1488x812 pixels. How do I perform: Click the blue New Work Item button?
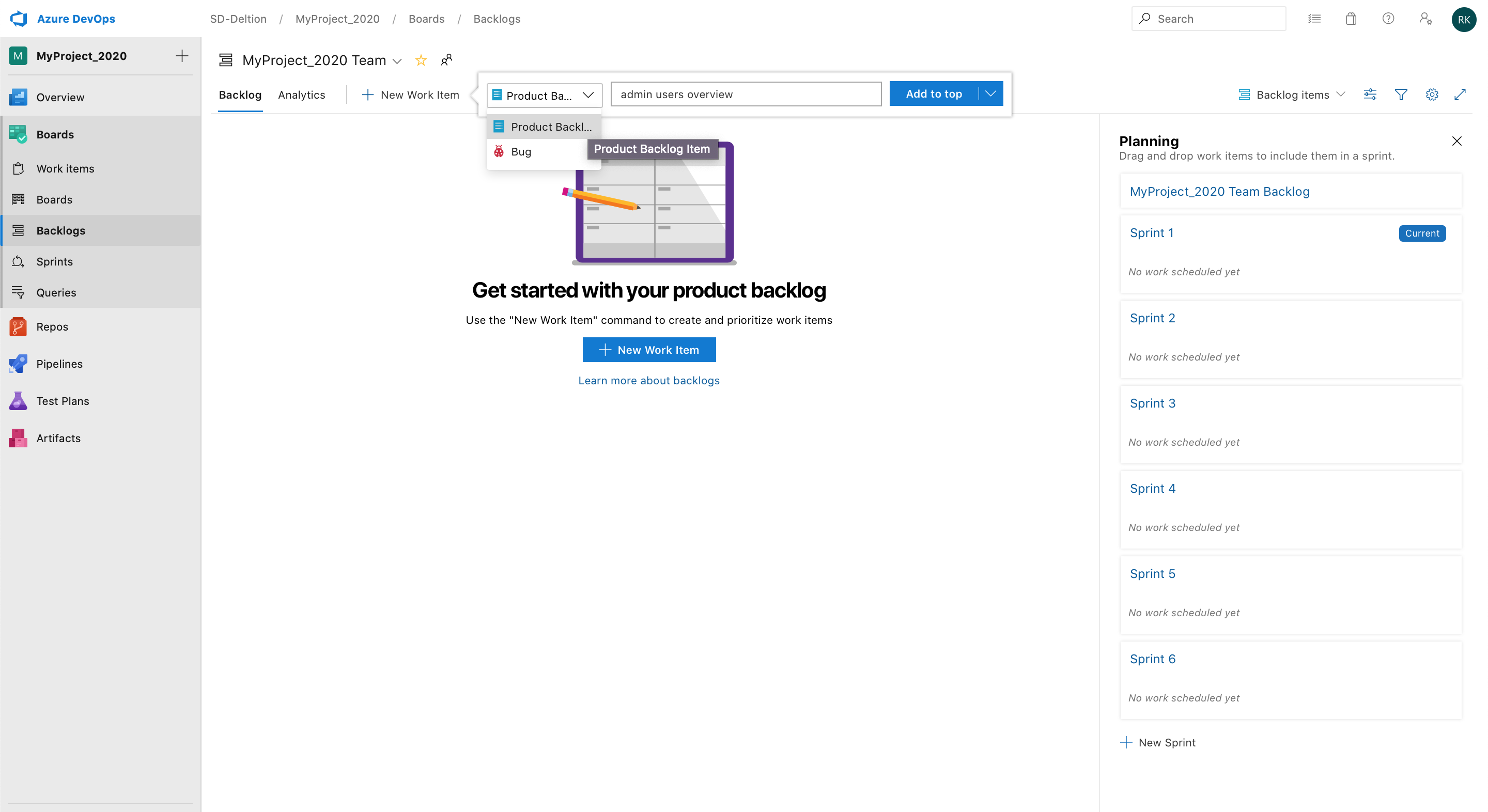[649, 349]
